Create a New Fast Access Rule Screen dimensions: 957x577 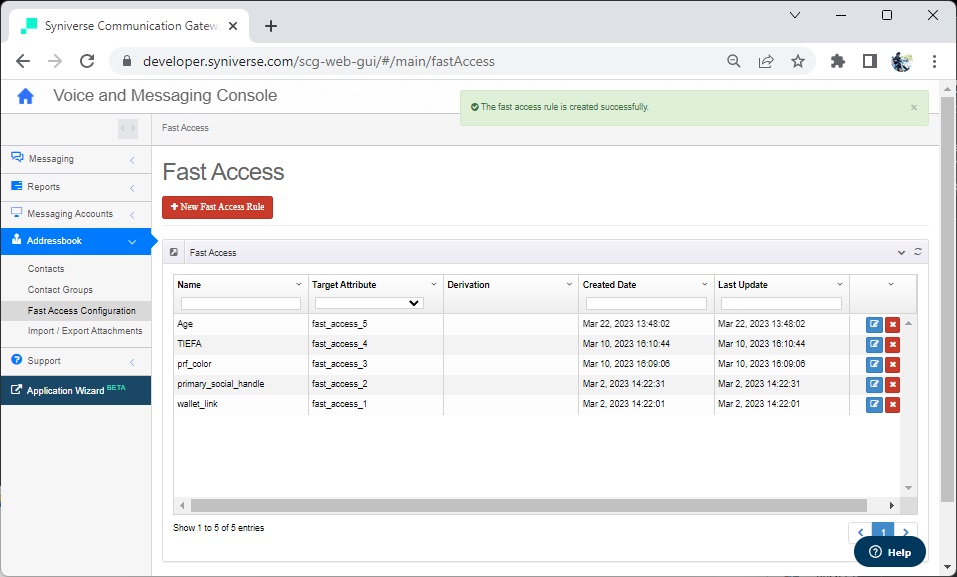coord(217,207)
